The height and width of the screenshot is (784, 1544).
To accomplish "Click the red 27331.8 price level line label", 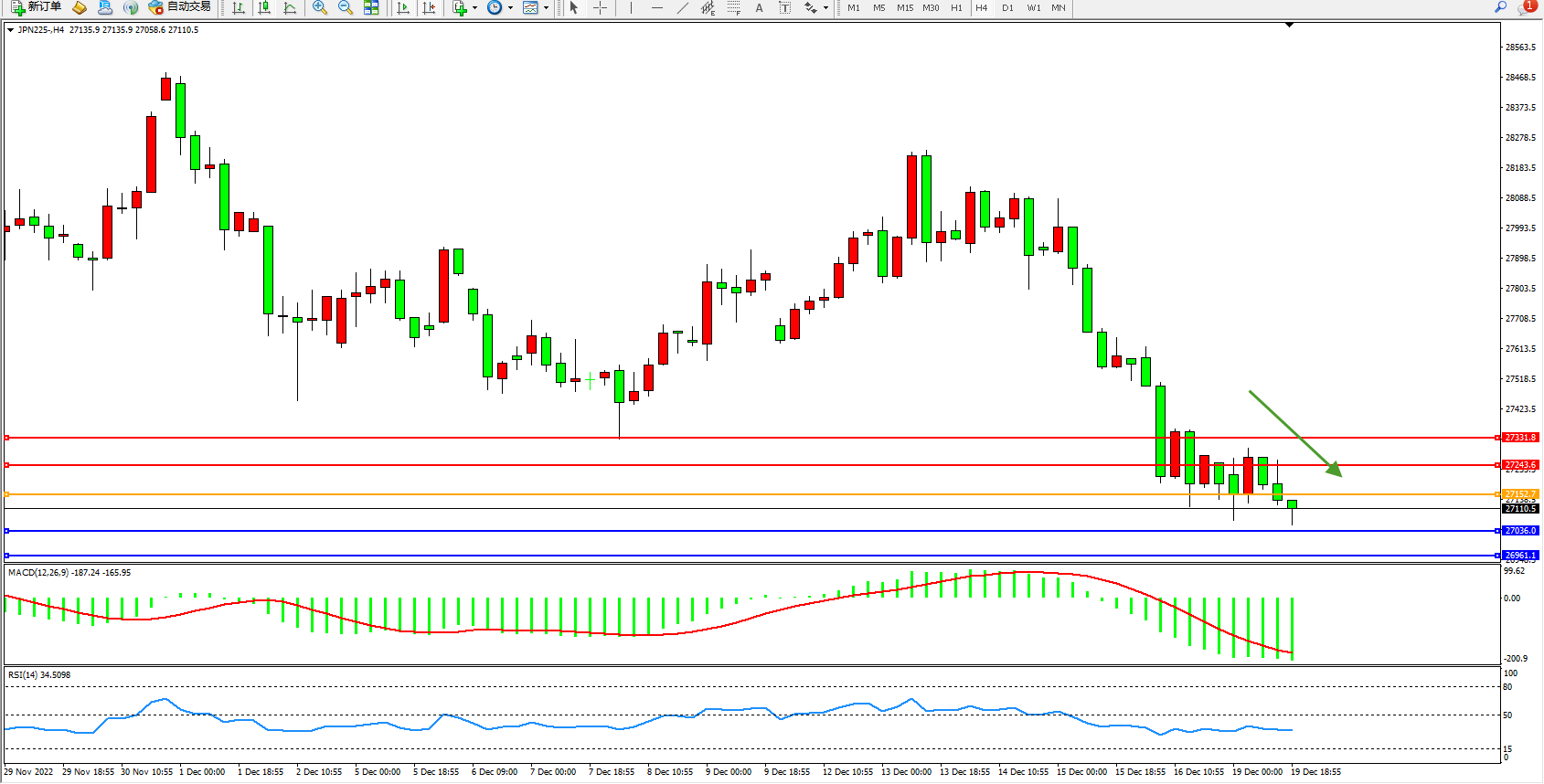I will coord(1520,438).
